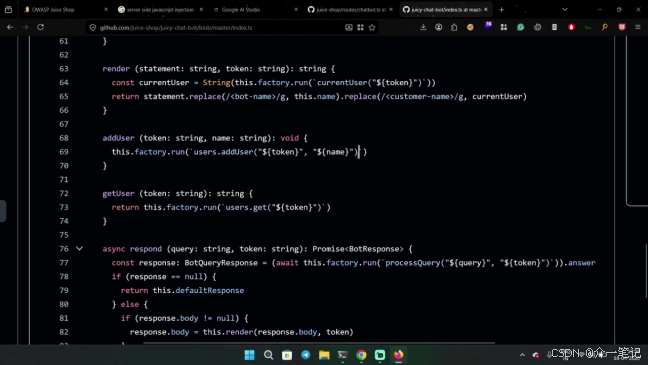Close the OWASP Juice Shop tab

(106, 10)
